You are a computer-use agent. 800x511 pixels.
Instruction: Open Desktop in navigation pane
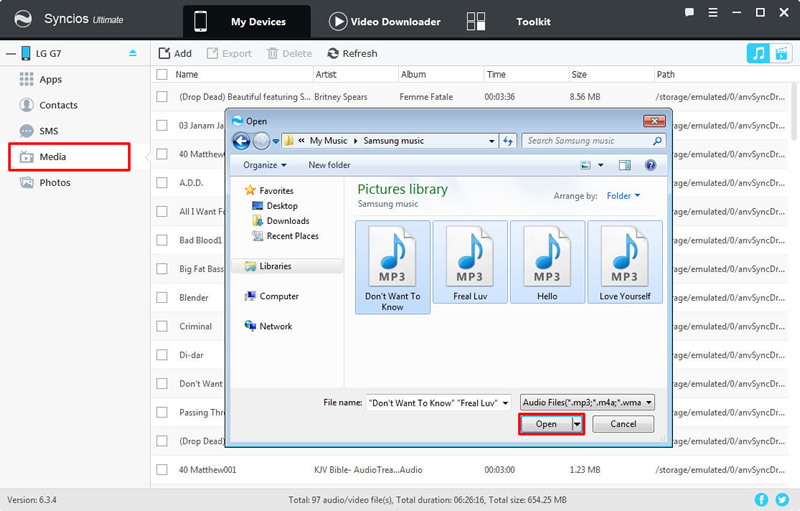[x=275, y=206]
